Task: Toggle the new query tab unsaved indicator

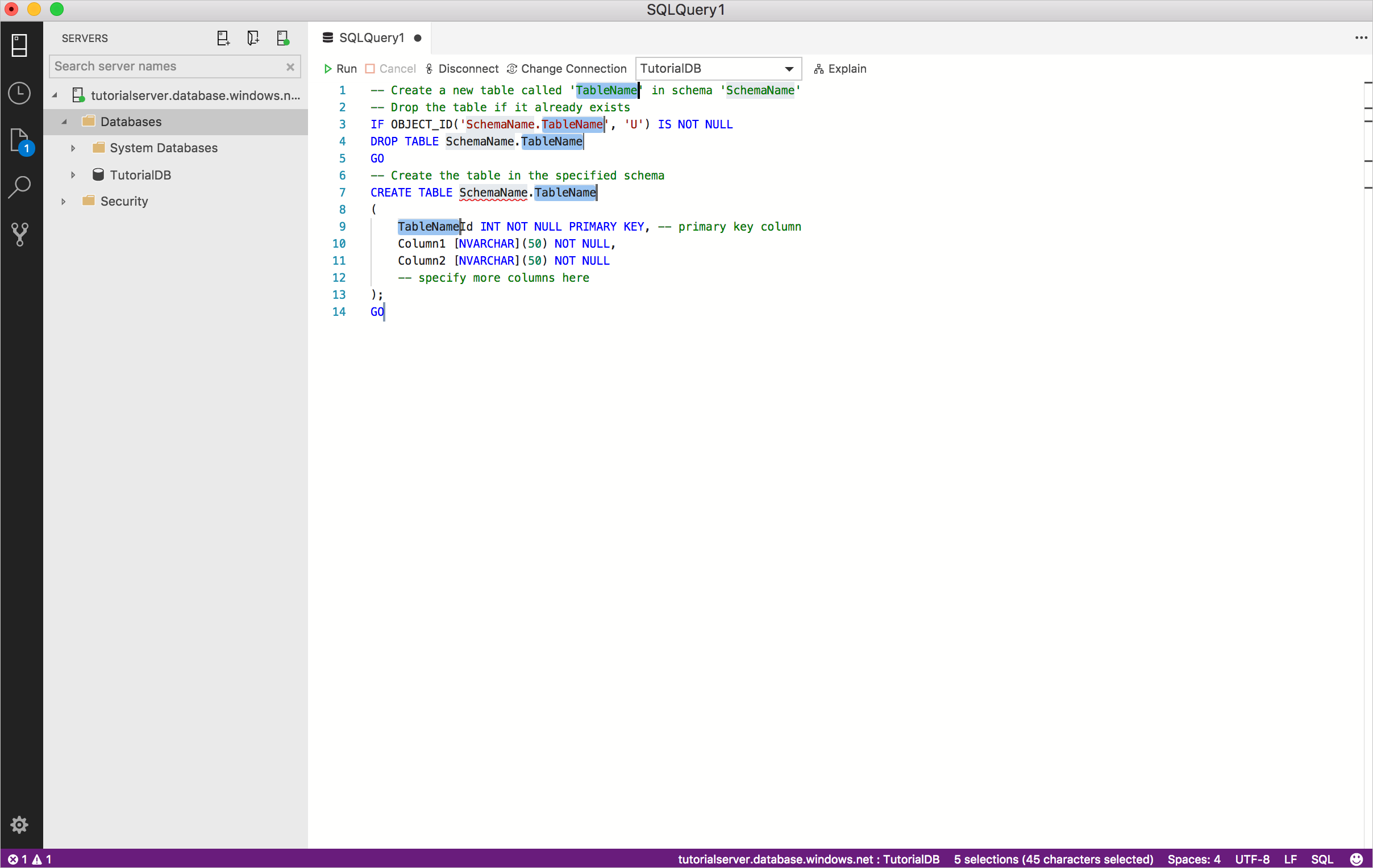Action: [418, 37]
